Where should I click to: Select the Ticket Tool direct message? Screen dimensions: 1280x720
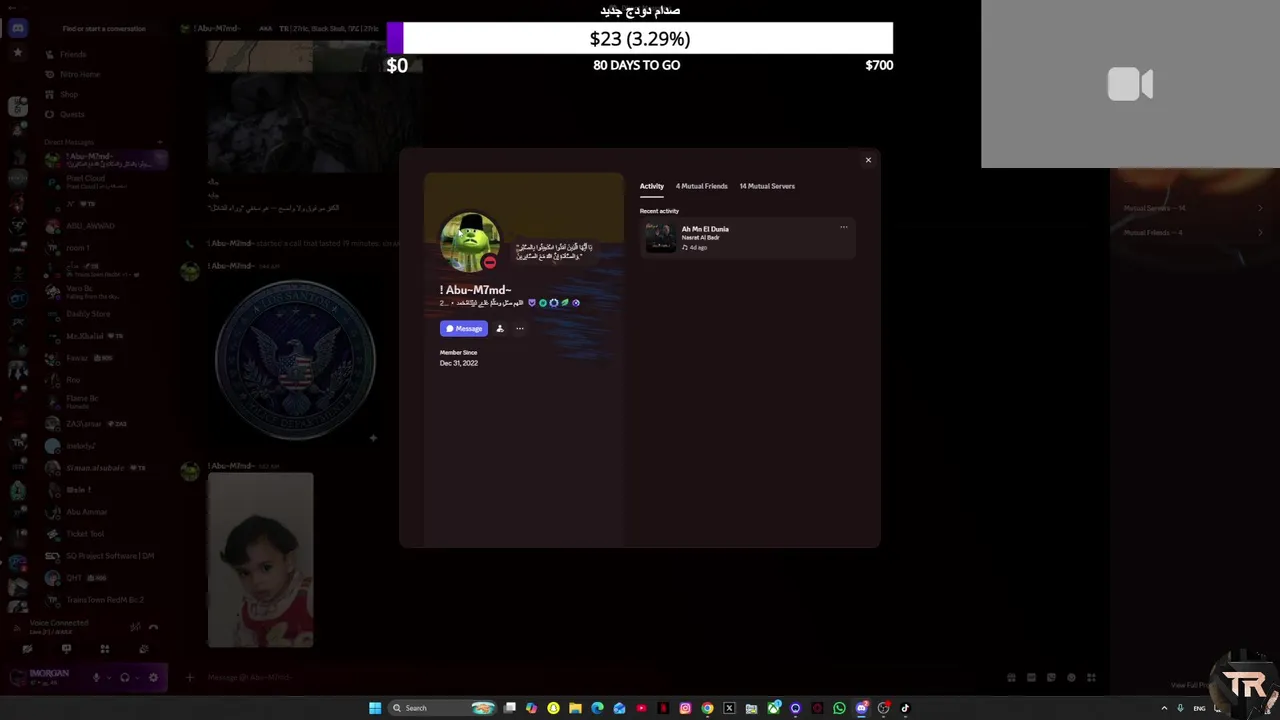tap(104, 534)
